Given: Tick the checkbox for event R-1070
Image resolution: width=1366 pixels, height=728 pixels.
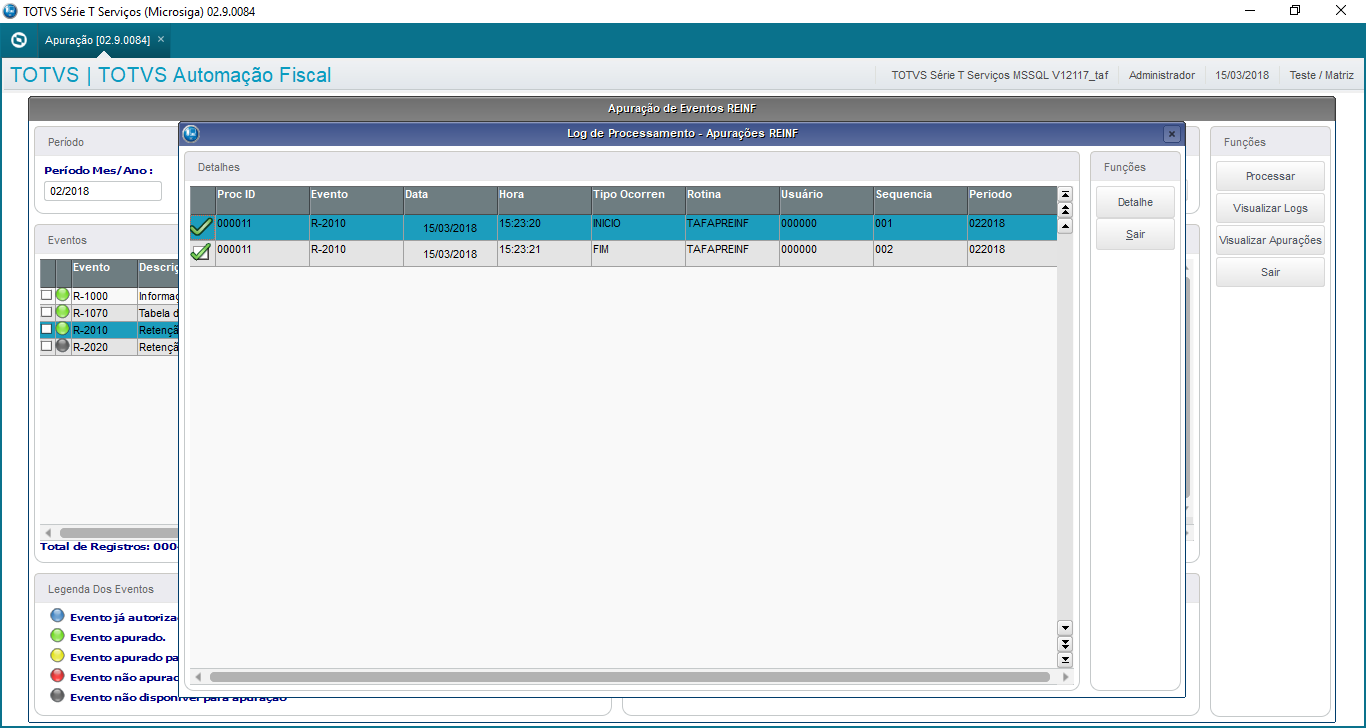Looking at the screenshot, I should [x=46, y=312].
